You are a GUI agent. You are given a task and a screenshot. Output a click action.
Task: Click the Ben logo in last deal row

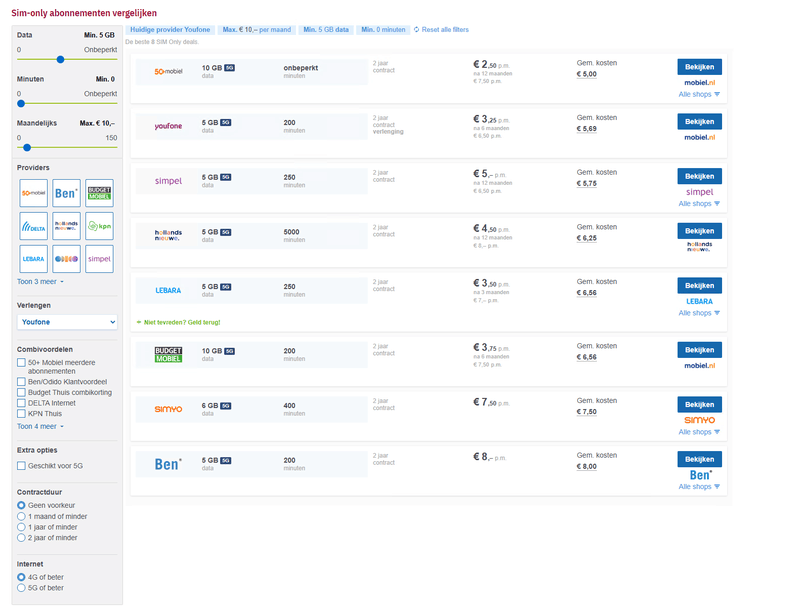(168, 464)
